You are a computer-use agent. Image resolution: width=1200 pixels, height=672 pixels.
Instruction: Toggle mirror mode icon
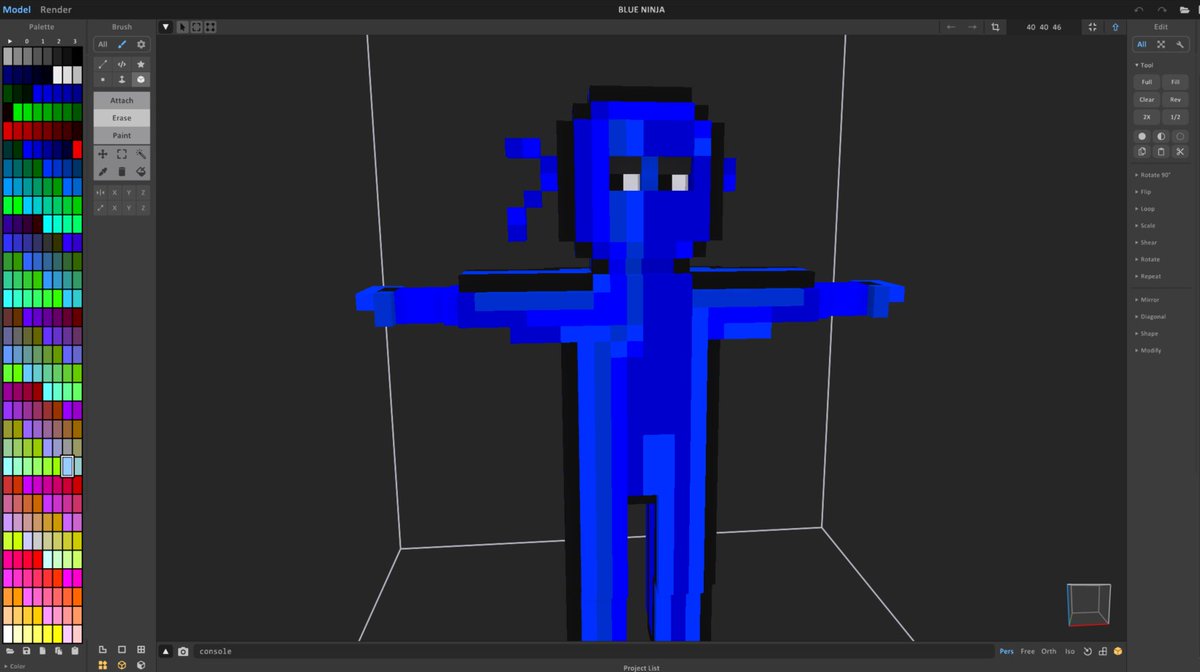point(100,192)
